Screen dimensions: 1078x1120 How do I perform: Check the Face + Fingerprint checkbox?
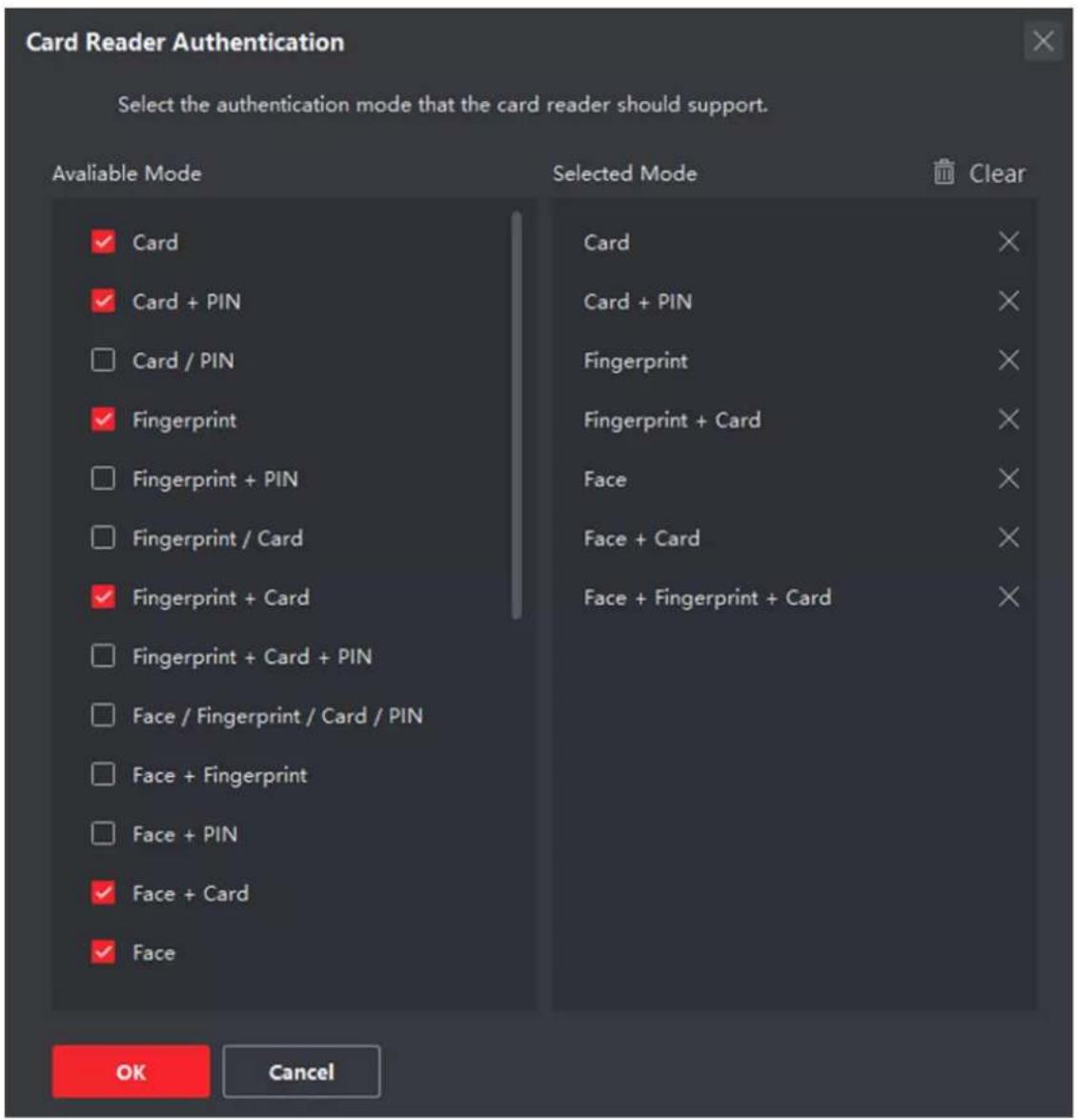pyautogui.click(x=104, y=774)
